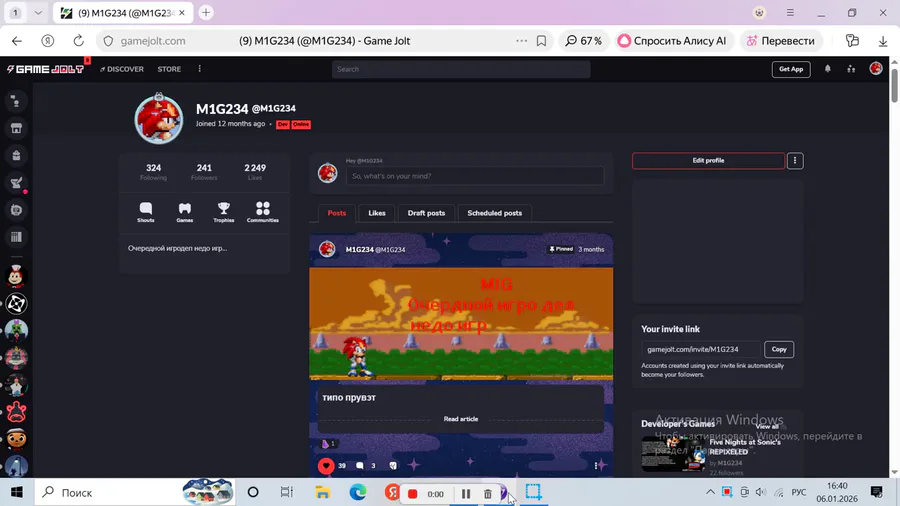The height and width of the screenshot is (506, 900).
Task: Open the pinned post's three-dot options menu
Action: pyautogui.click(x=596, y=465)
